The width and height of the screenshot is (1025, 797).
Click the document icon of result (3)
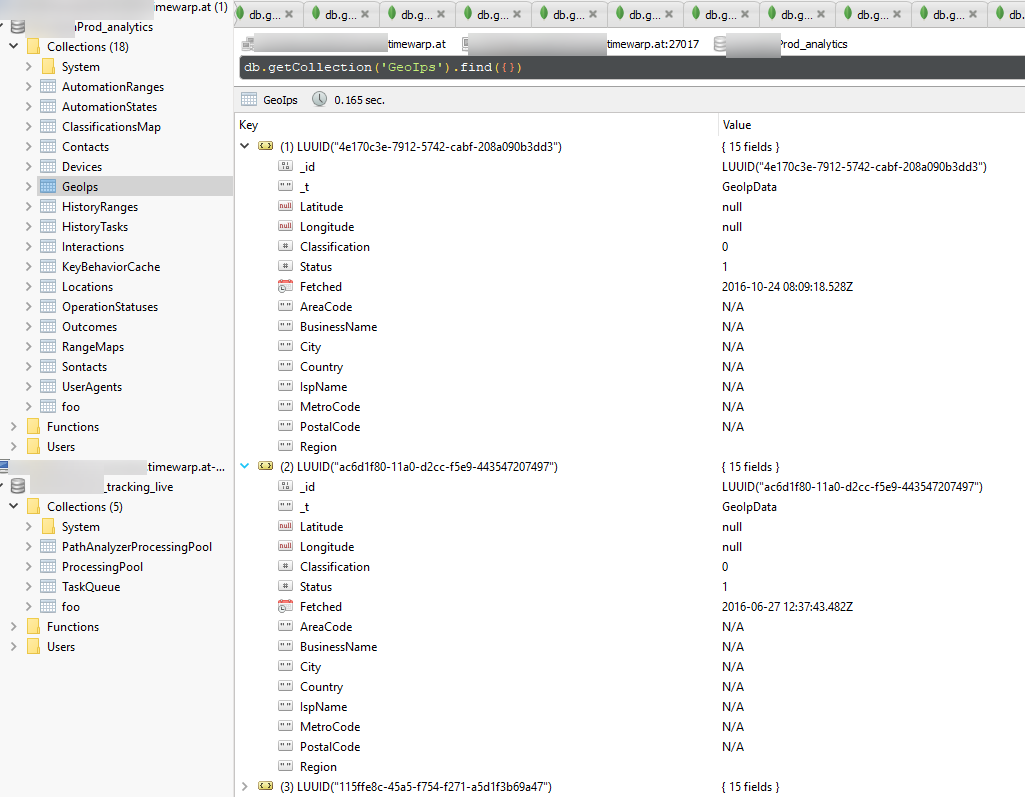pos(265,787)
